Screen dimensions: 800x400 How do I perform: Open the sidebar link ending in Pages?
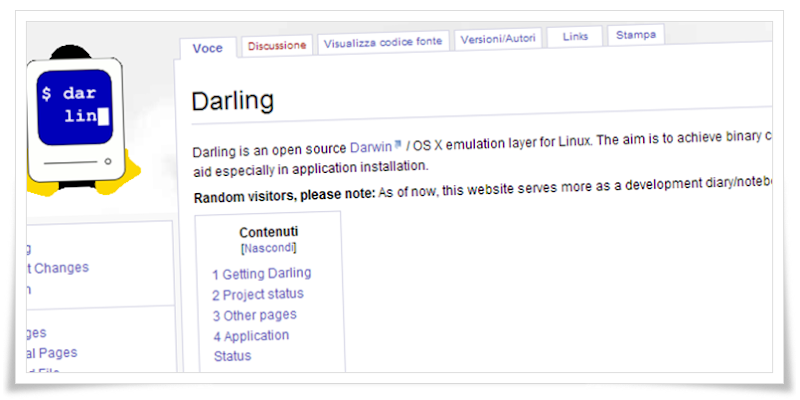point(52,353)
